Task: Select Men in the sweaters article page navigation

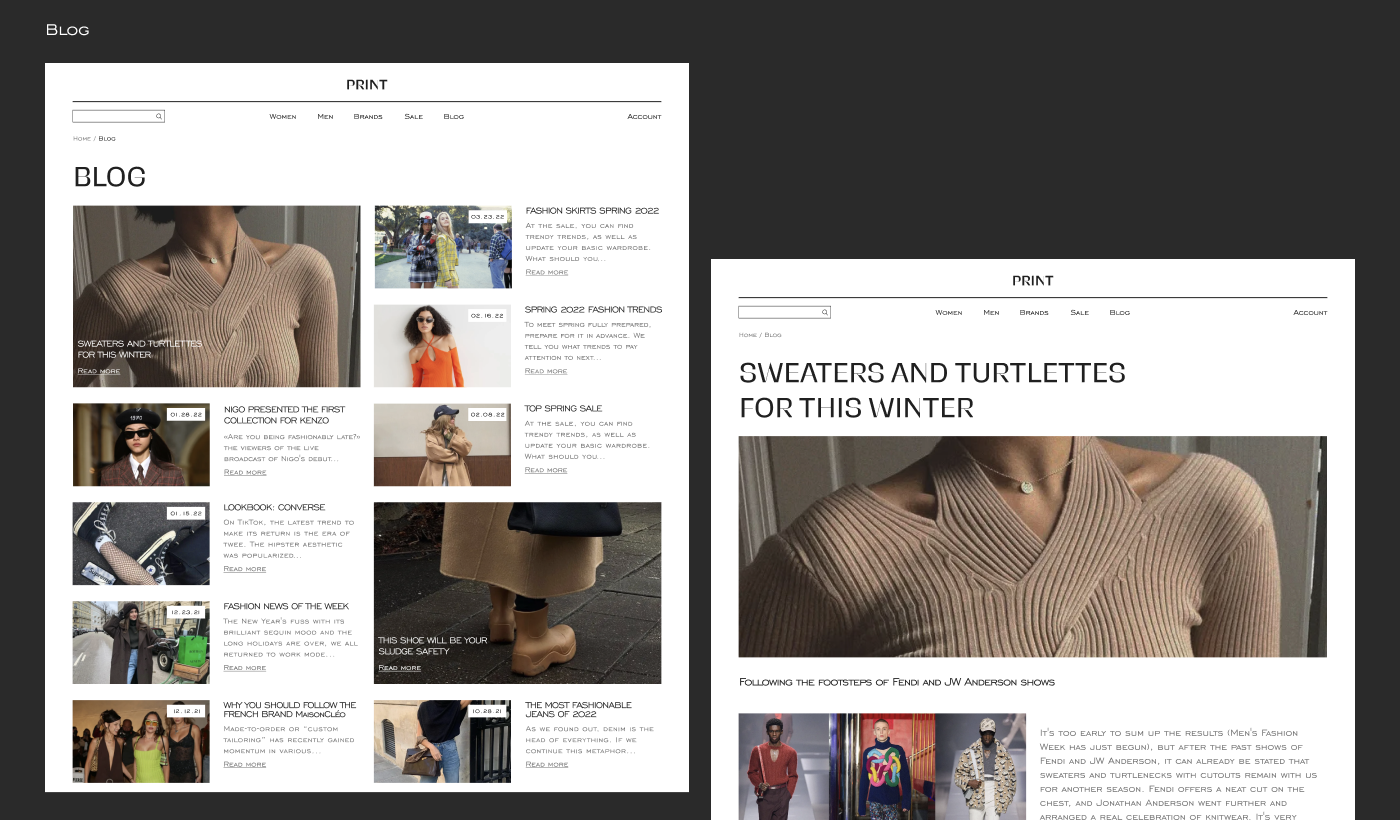Action: (x=991, y=313)
